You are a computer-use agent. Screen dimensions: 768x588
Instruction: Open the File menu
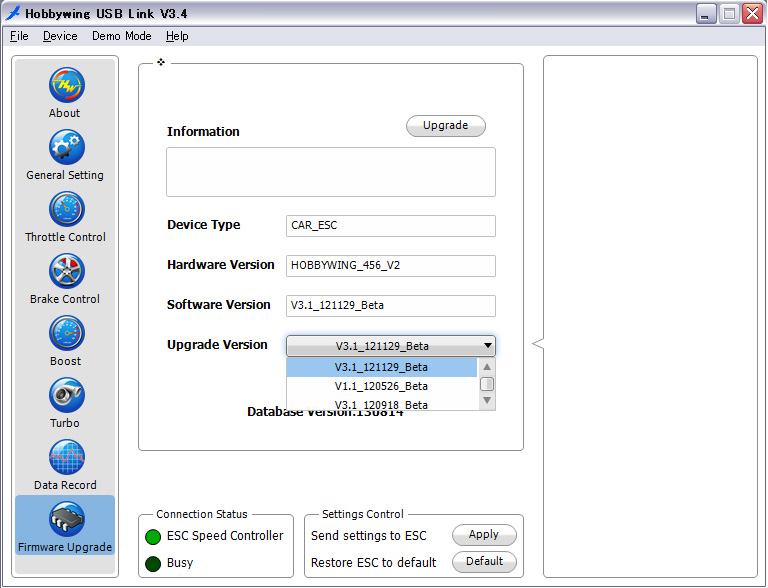pos(19,36)
